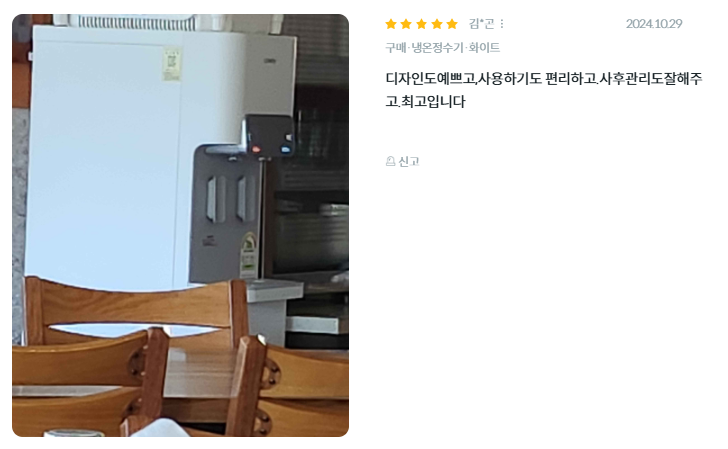Click the third rating star
This screenshot has height=449, width=728.
(x=422, y=24)
